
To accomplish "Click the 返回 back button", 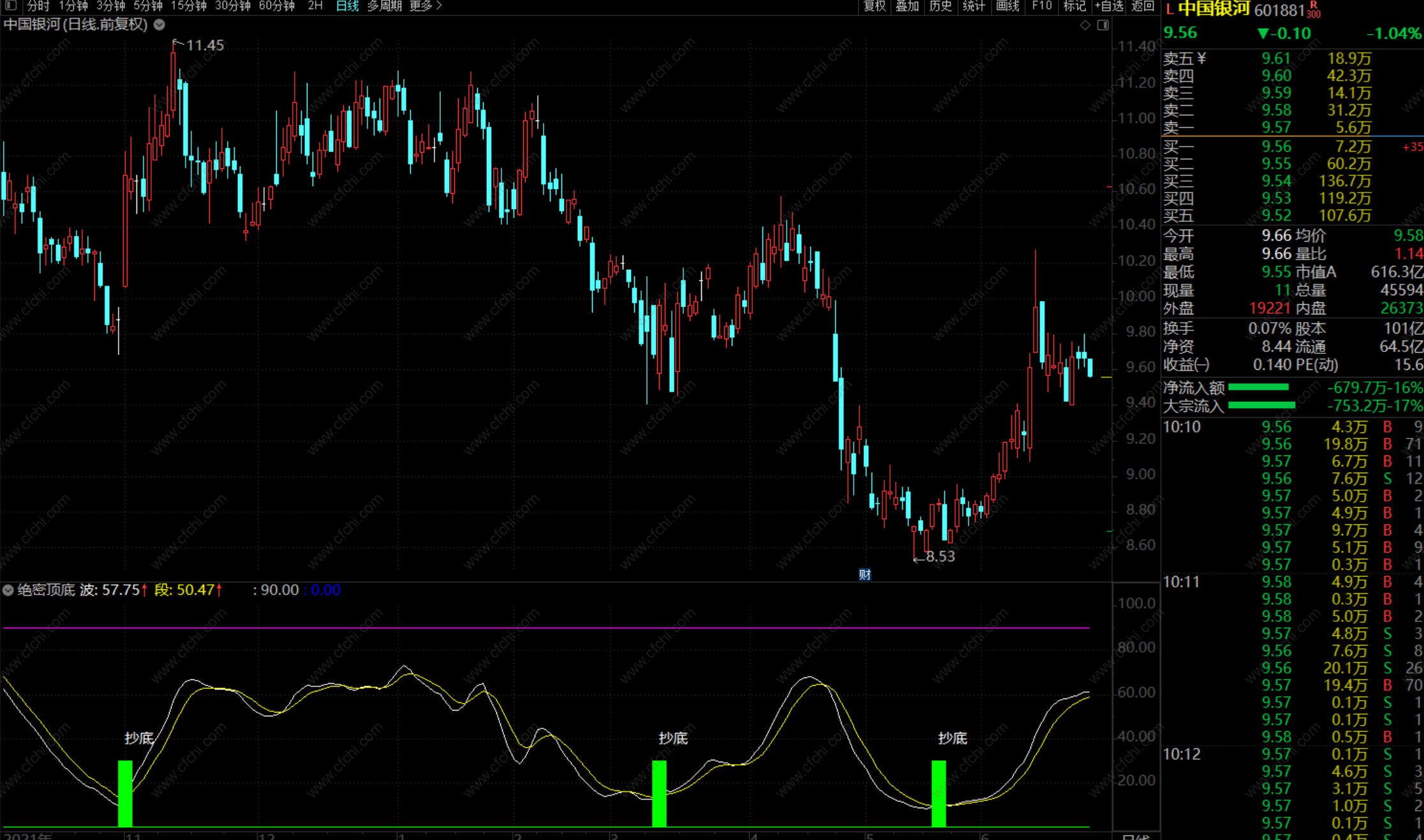I will click(1142, 6).
